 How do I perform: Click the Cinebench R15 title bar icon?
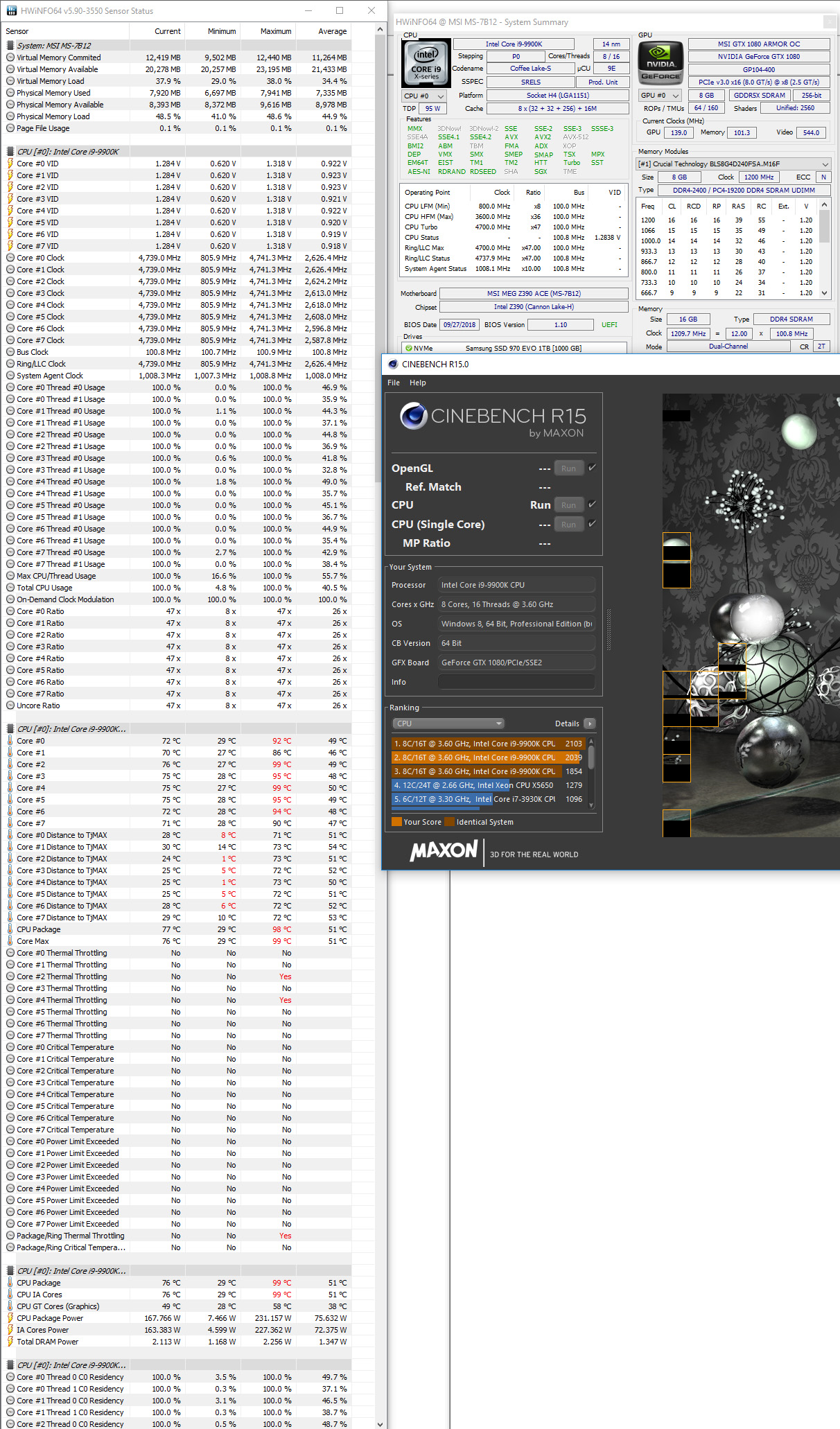[x=393, y=364]
